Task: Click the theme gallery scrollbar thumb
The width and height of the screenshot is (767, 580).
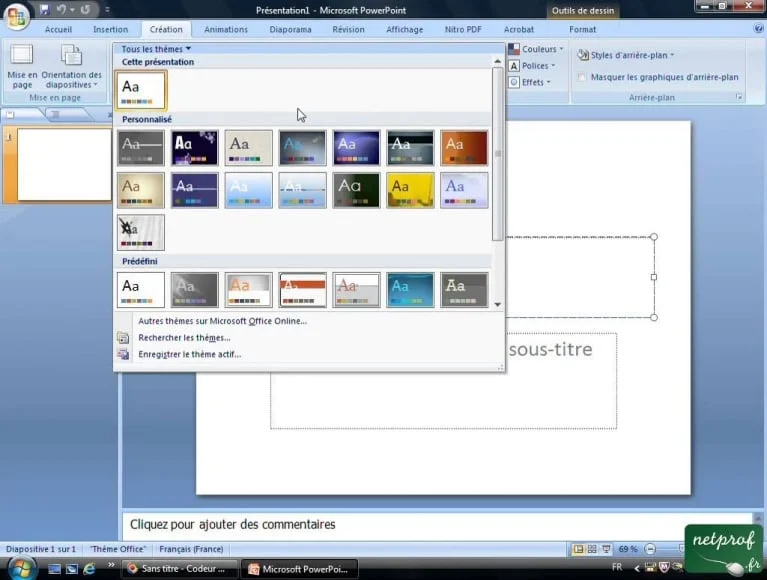Action: pyautogui.click(x=497, y=154)
